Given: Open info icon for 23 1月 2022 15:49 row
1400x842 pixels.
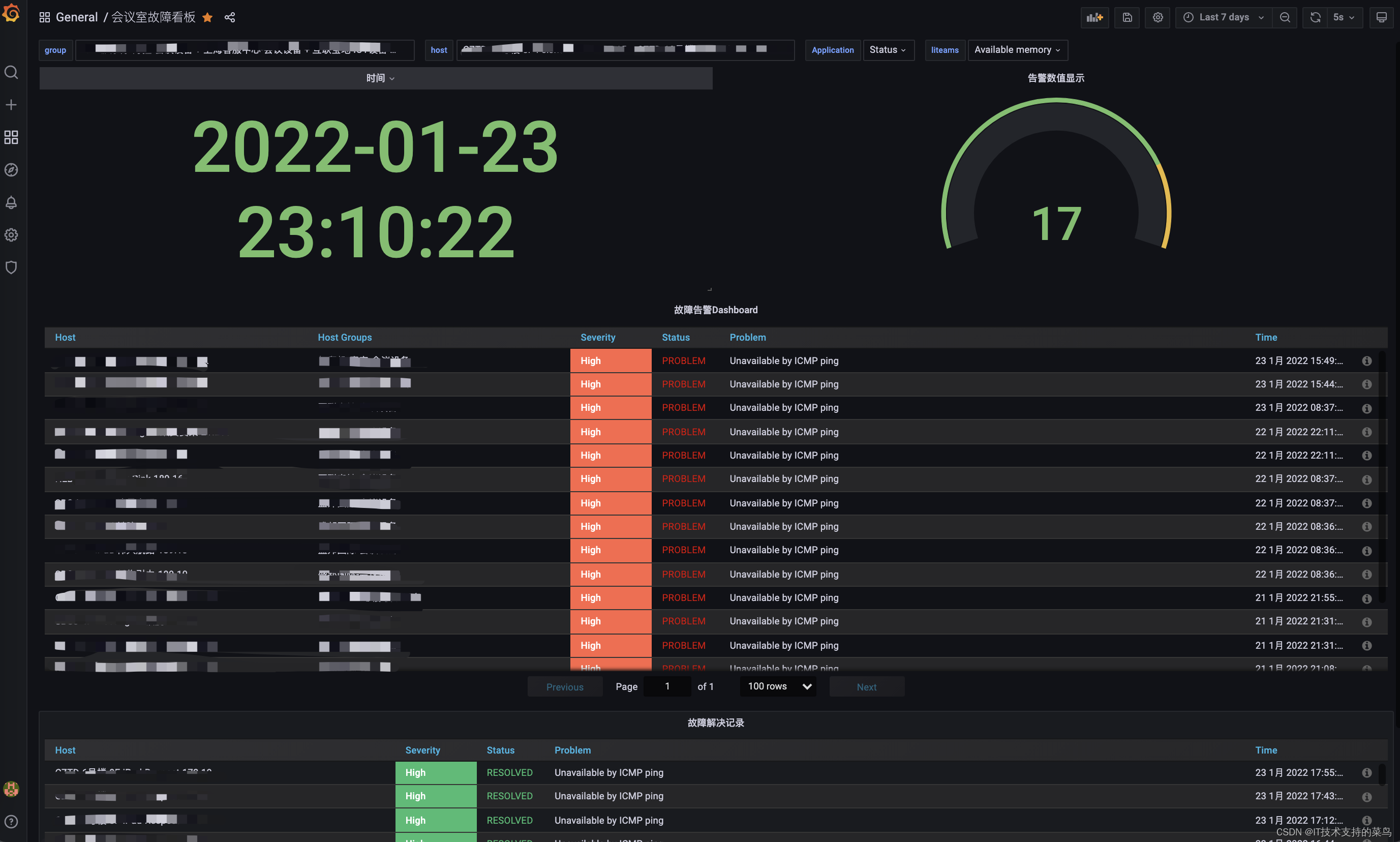Looking at the screenshot, I should point(1366,361).
